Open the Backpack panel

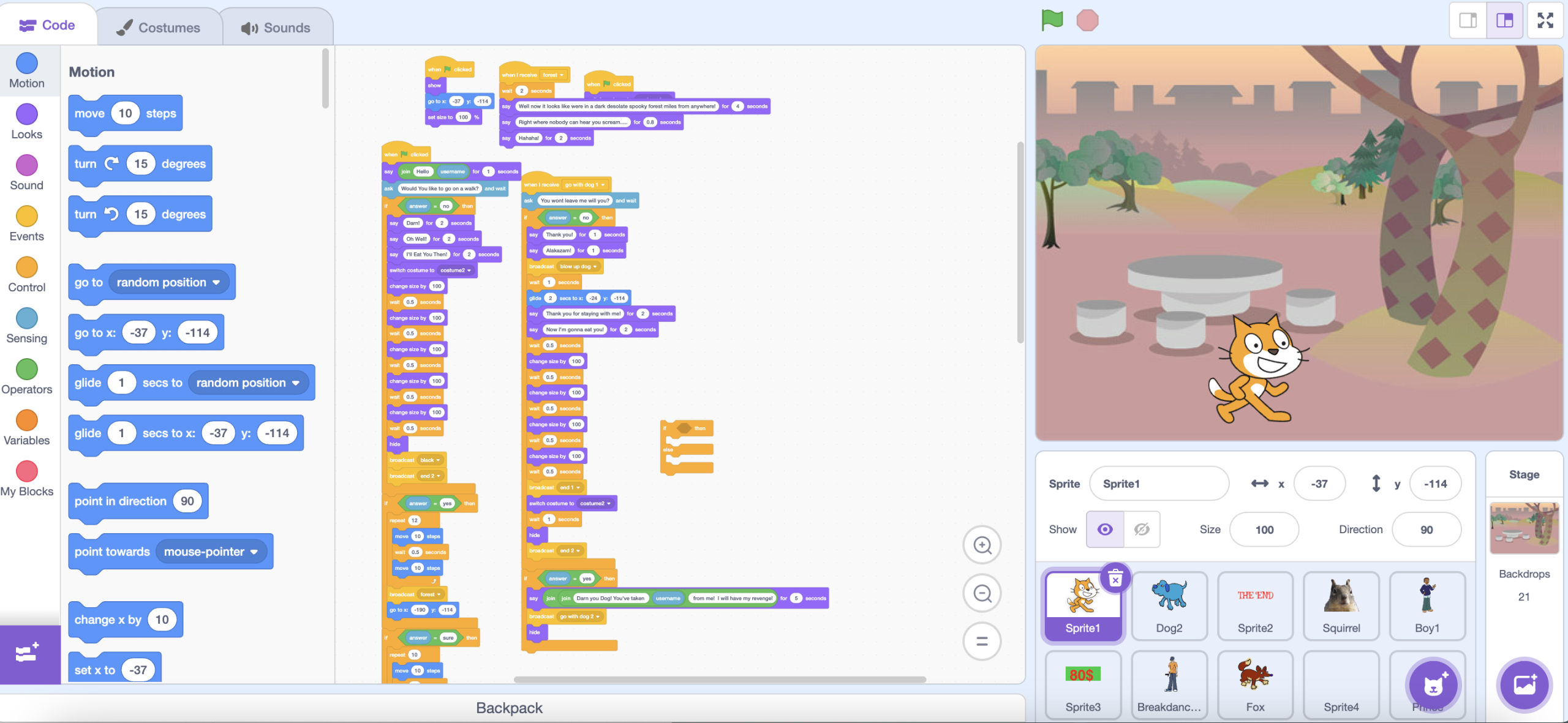(510, 708)
